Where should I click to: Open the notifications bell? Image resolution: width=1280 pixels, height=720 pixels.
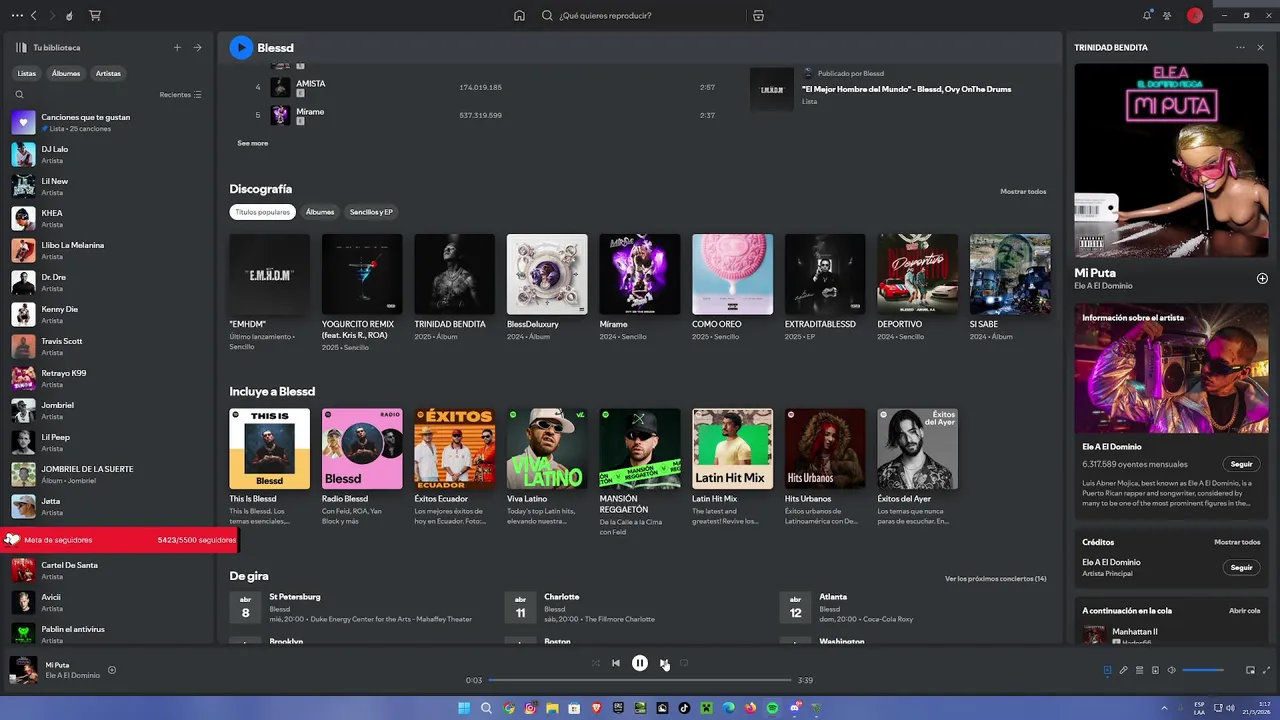coord(1147,16)
